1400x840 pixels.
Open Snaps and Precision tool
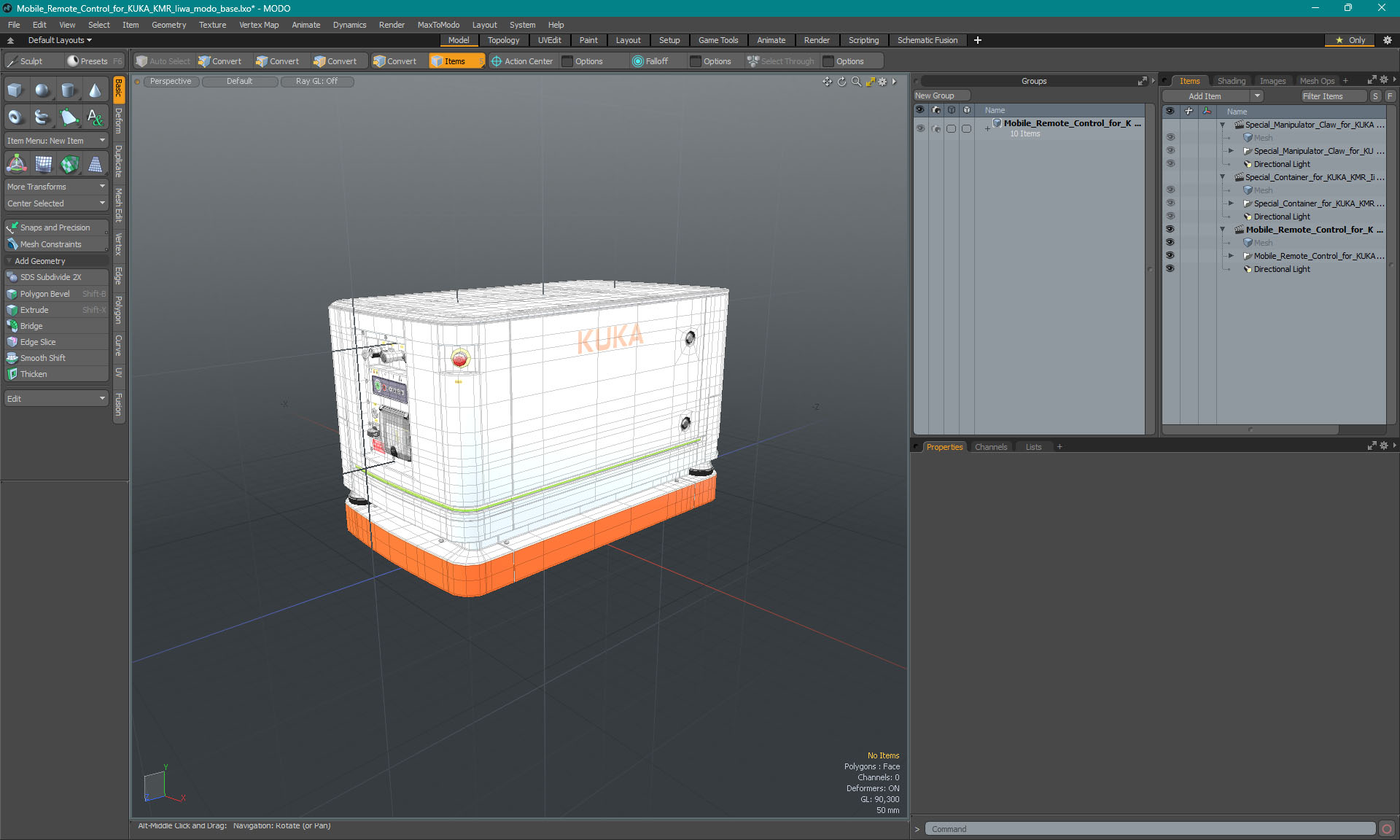(x=55, y=227)
